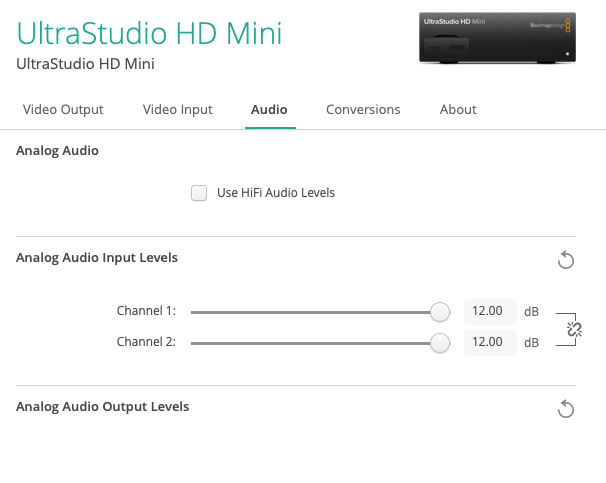Open the Video Input tab
This screenshot has height=483, width=606.
coord(177,109)
